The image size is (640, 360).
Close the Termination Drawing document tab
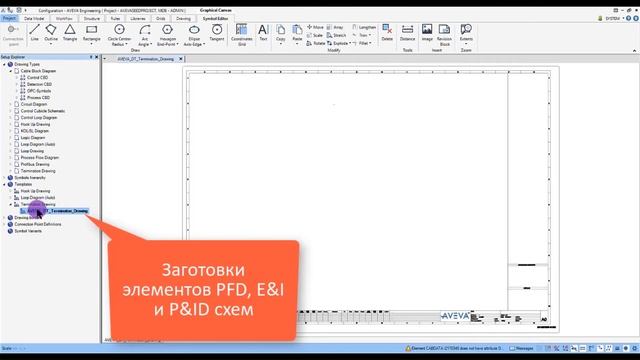coord(181,59)
